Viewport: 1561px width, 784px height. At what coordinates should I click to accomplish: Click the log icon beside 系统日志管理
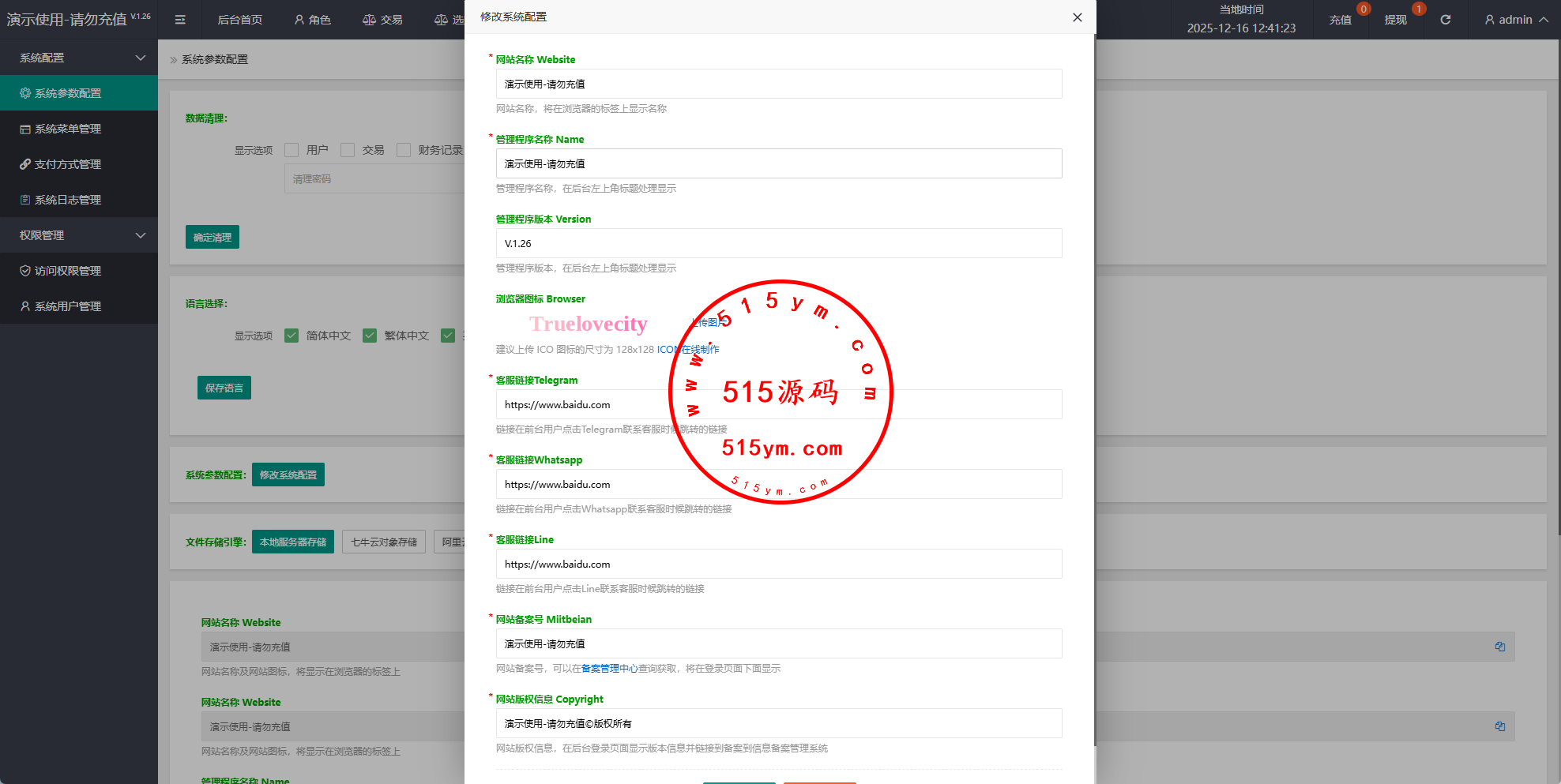pyautogui.click(x=25, y=200)
